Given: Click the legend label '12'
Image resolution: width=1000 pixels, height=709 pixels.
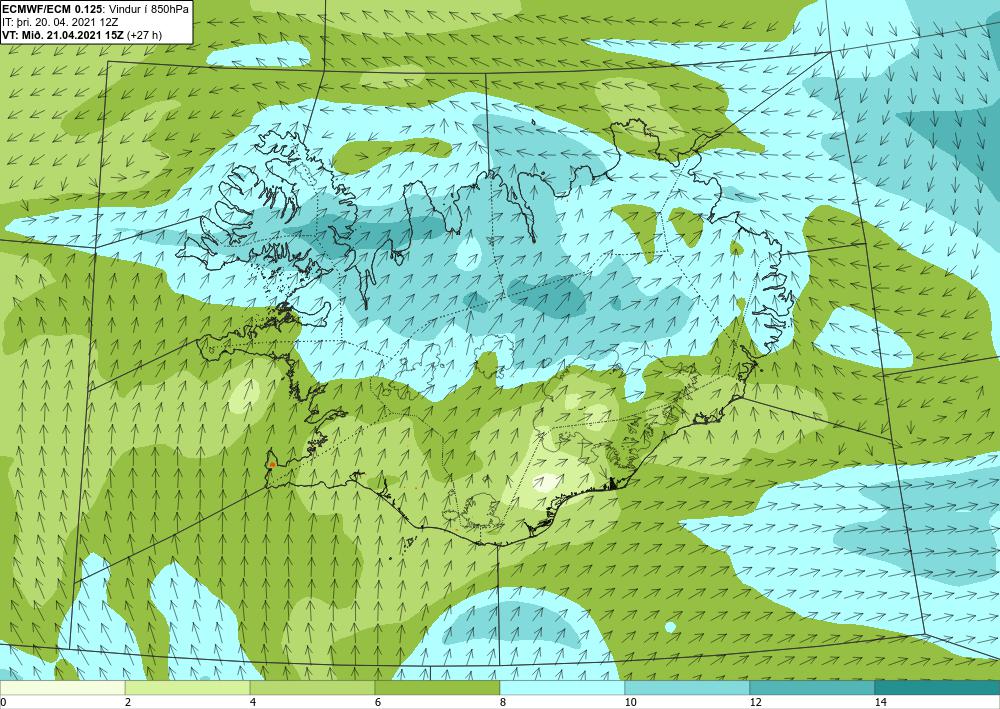Looking at the screenshot, I should coord(755,702).
